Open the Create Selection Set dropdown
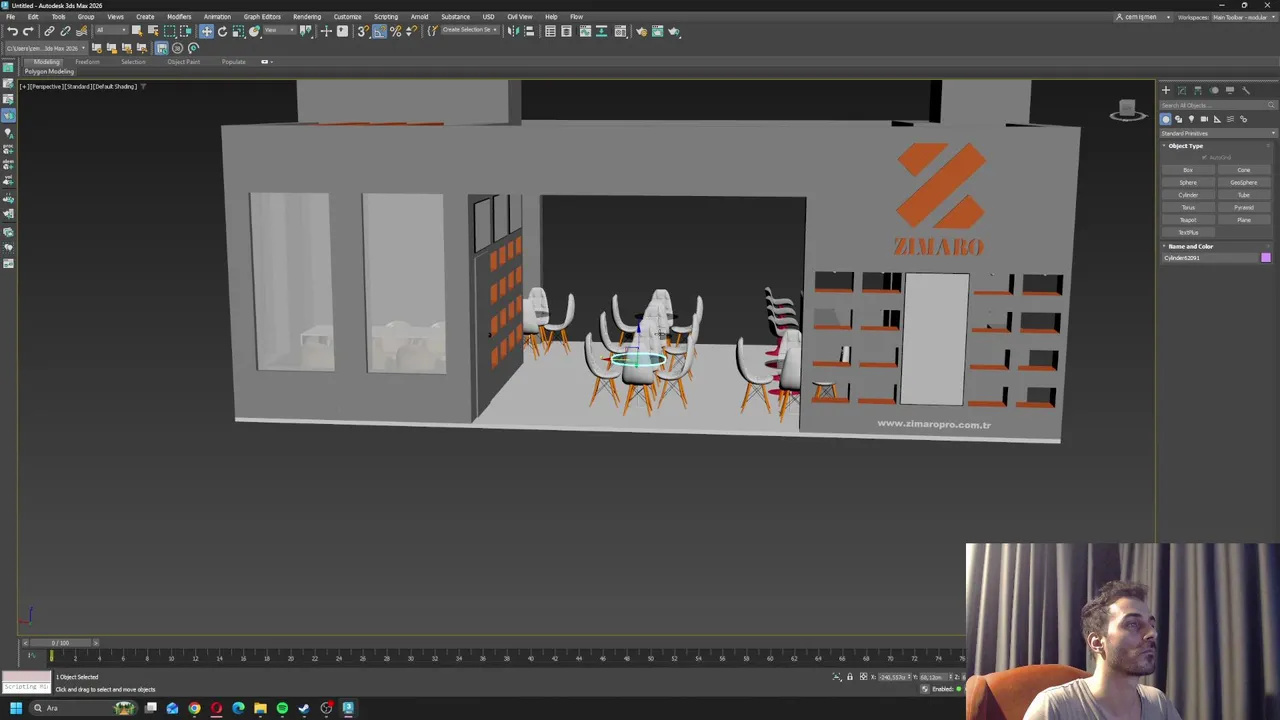This screenshot has height=720, width=1280. (470, 30)
